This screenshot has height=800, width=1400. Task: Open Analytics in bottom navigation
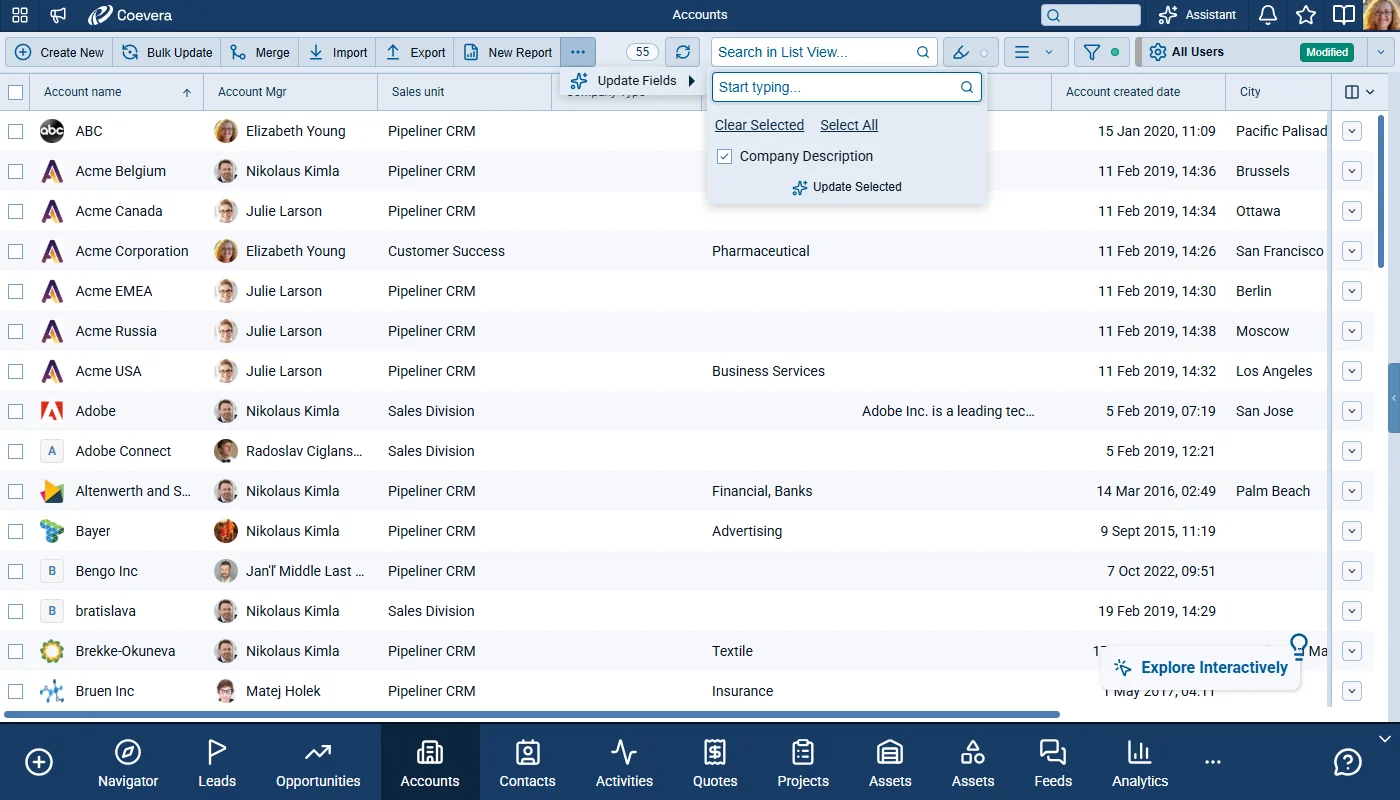click(1140, 764)
